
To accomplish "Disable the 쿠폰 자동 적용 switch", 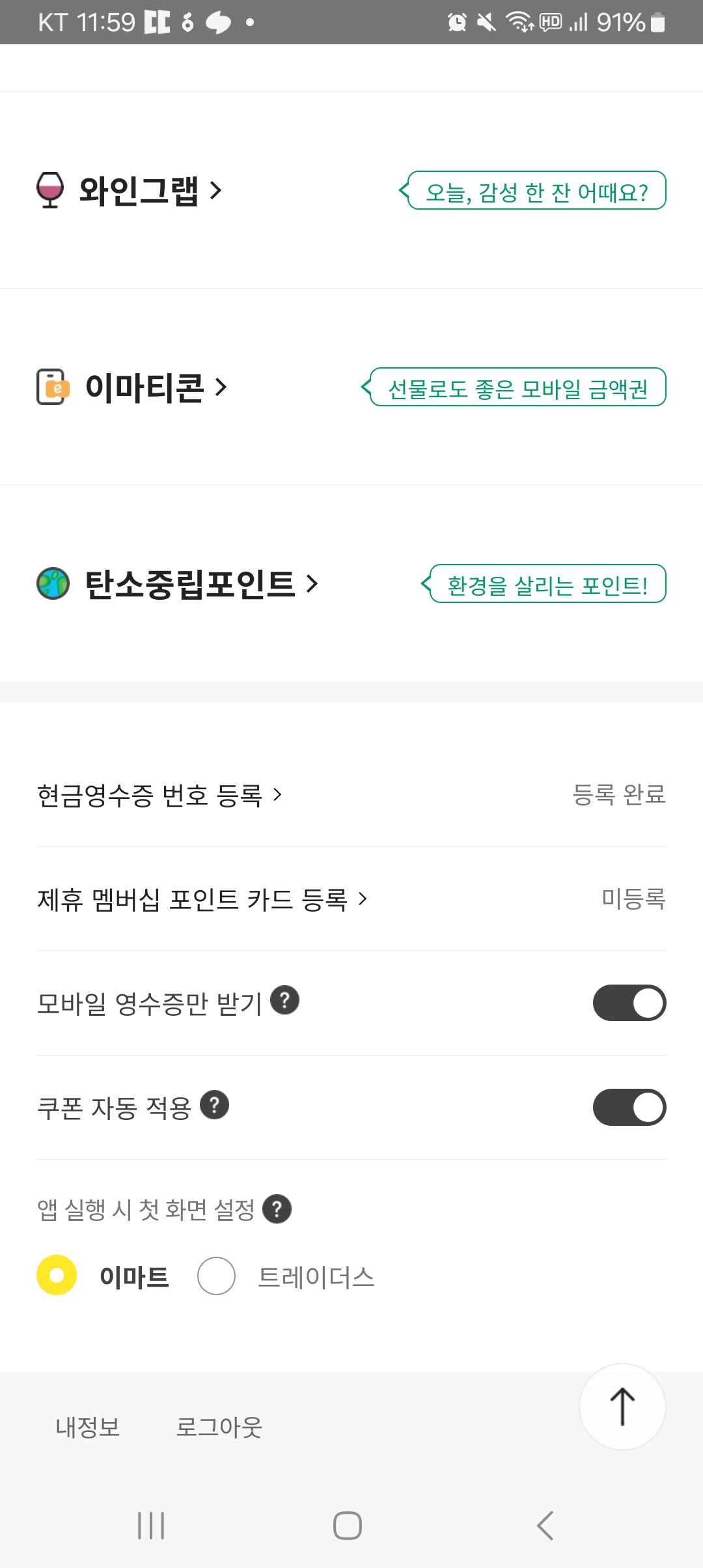I will click(629, 1107).
